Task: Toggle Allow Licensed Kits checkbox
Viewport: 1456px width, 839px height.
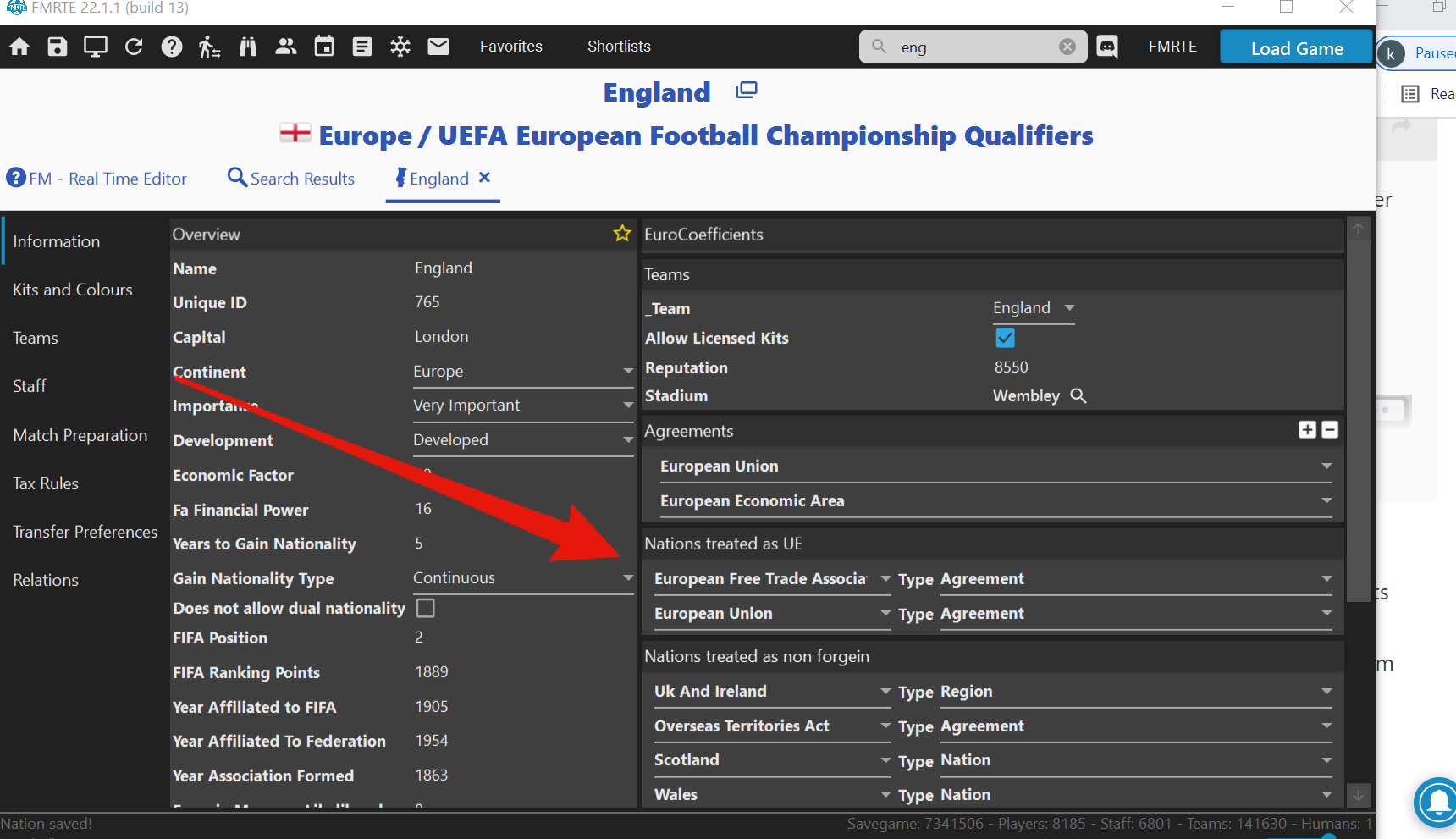Action: point(1005,338)
